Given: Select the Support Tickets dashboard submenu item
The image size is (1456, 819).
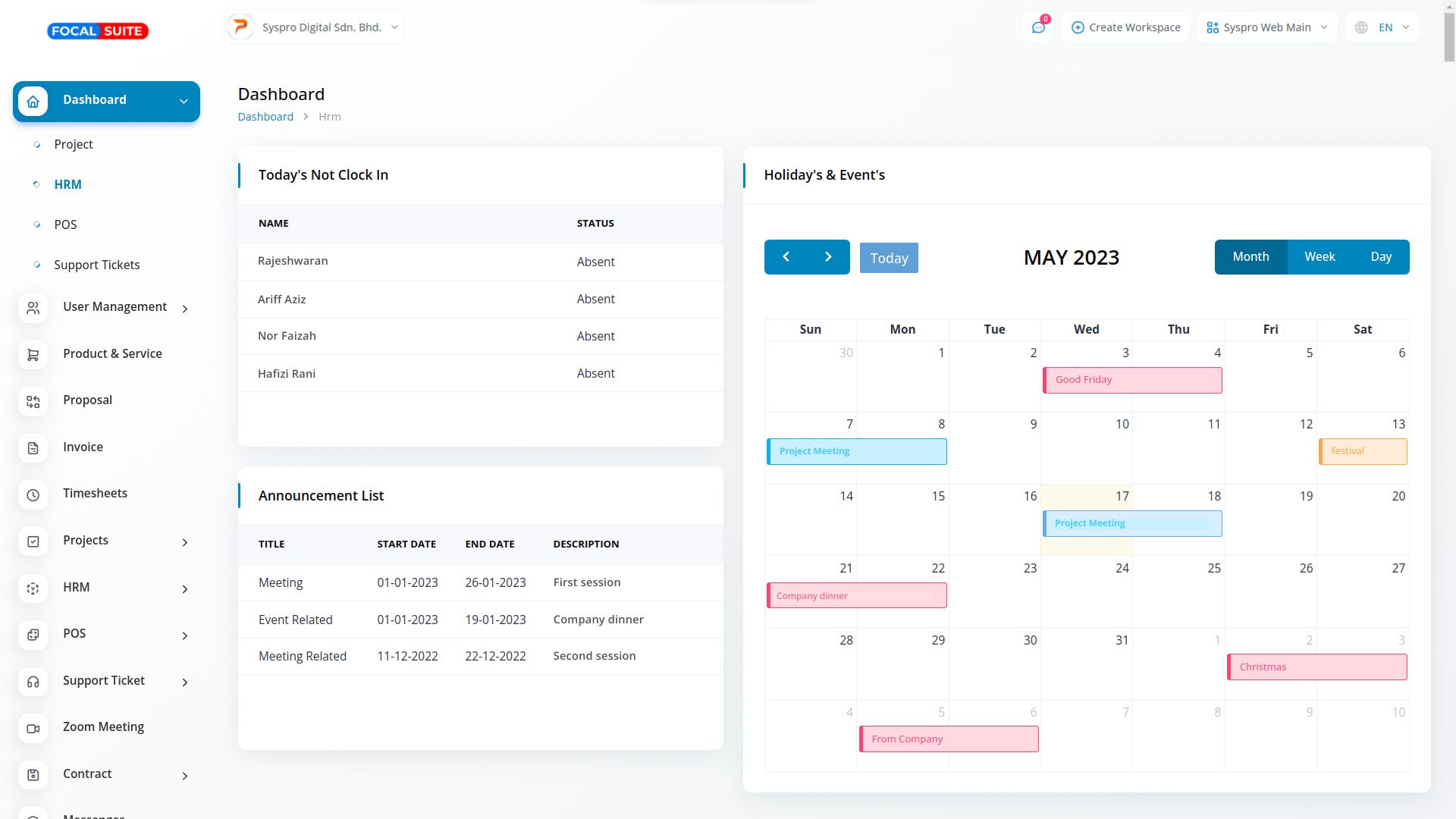Looking at the screenshot, I should pos(97,265).
